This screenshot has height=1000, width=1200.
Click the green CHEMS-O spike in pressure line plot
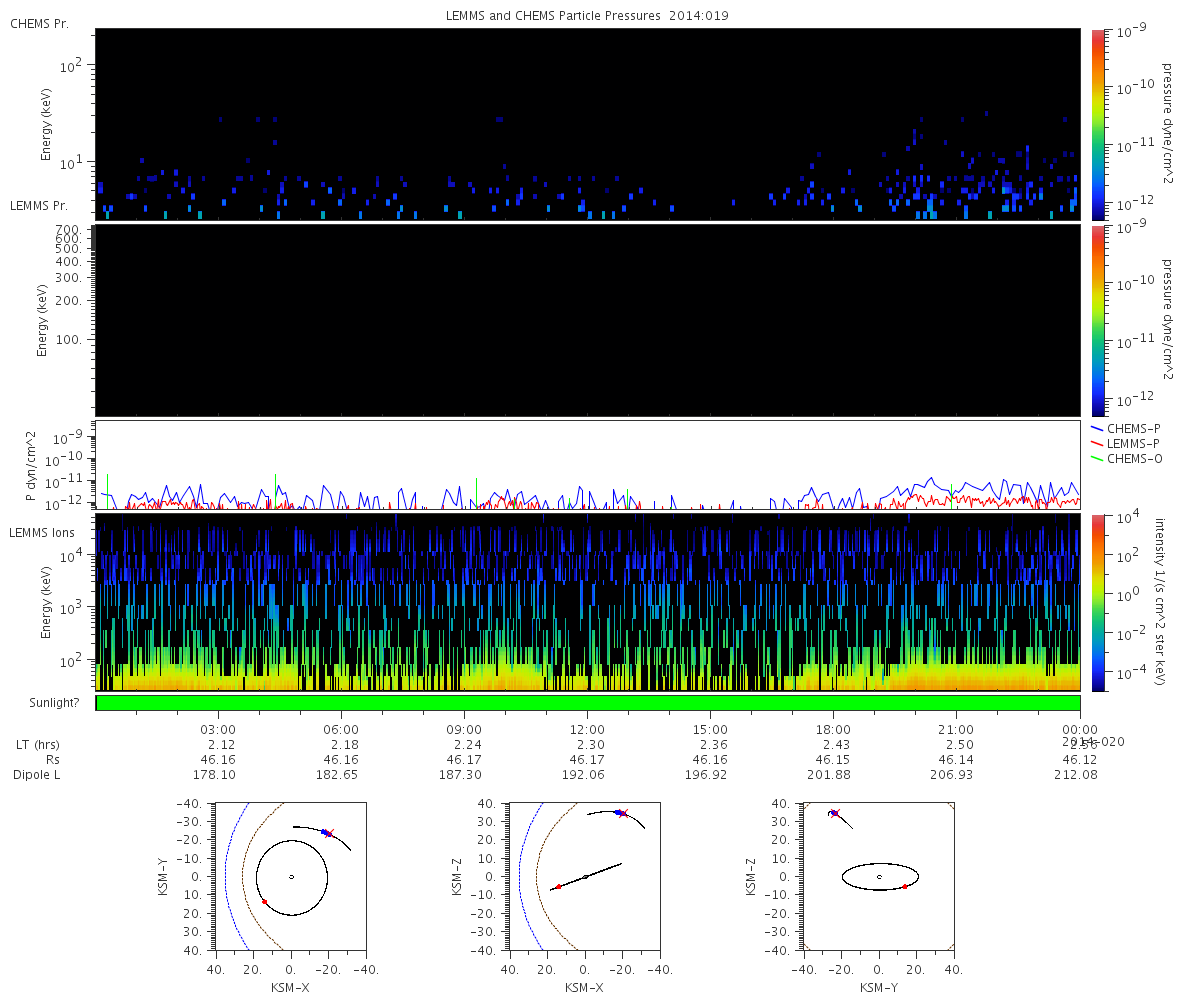pyautogui.click(x=476, y=491)
